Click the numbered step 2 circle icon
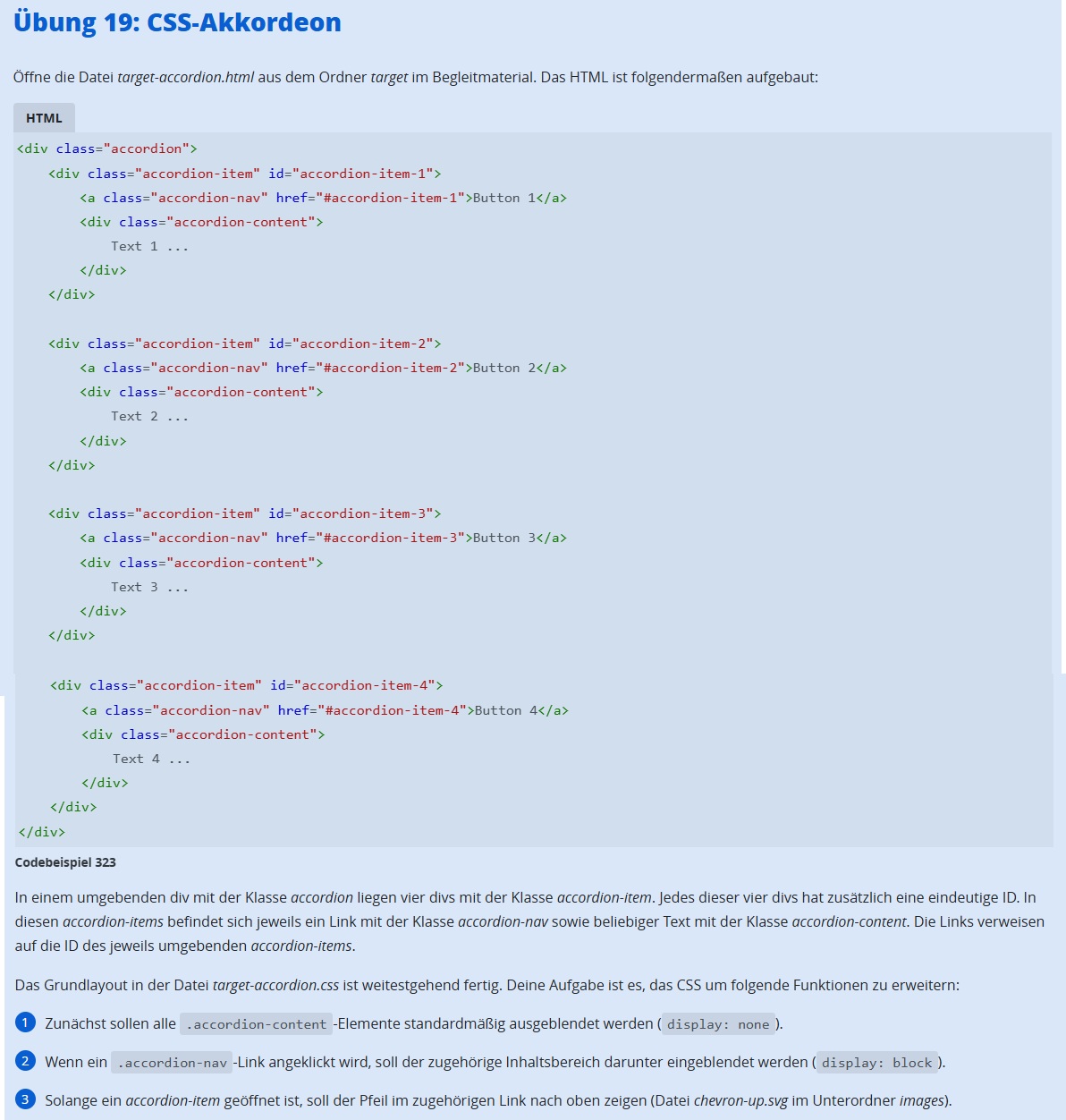Viewport: 1066px width, 1120px height. tap(25, 1061)
